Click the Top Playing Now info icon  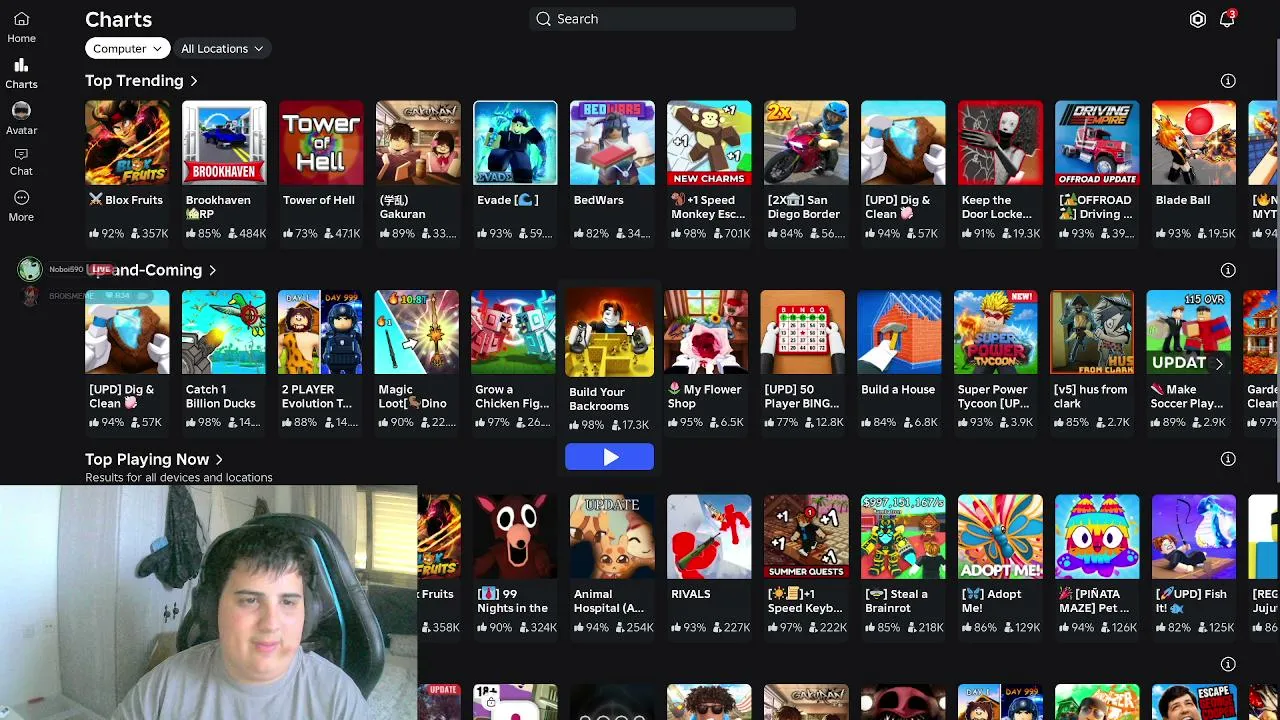point(1228,459)
